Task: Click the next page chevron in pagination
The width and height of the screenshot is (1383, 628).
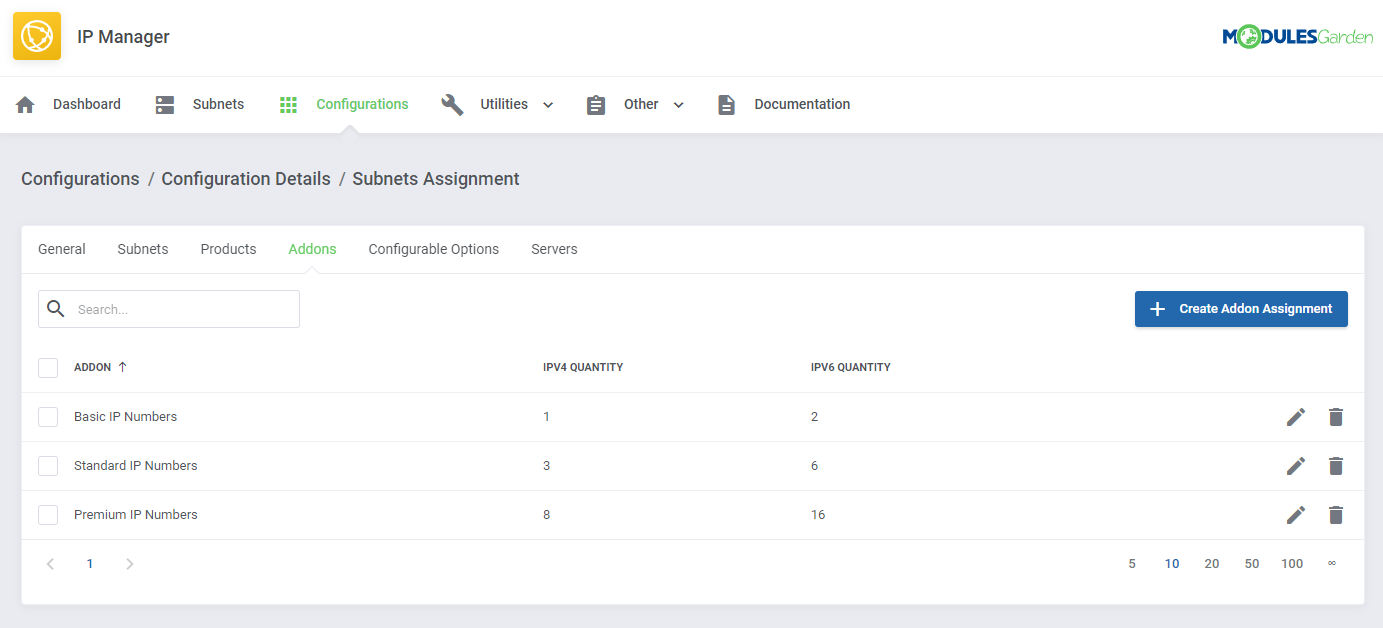Action: click(x=129, y=563)
